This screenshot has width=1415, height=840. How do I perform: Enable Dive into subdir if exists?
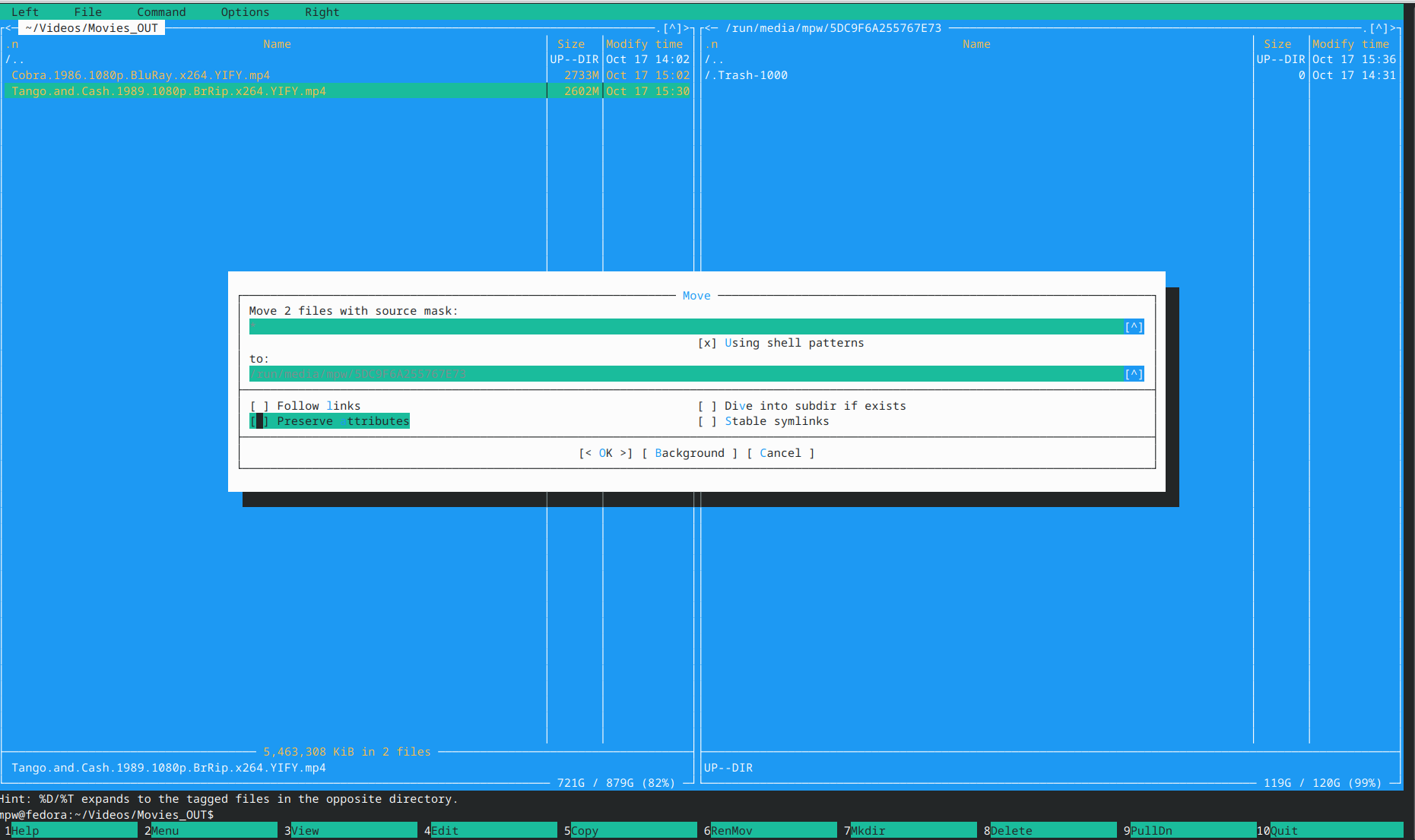pos(707,406)
